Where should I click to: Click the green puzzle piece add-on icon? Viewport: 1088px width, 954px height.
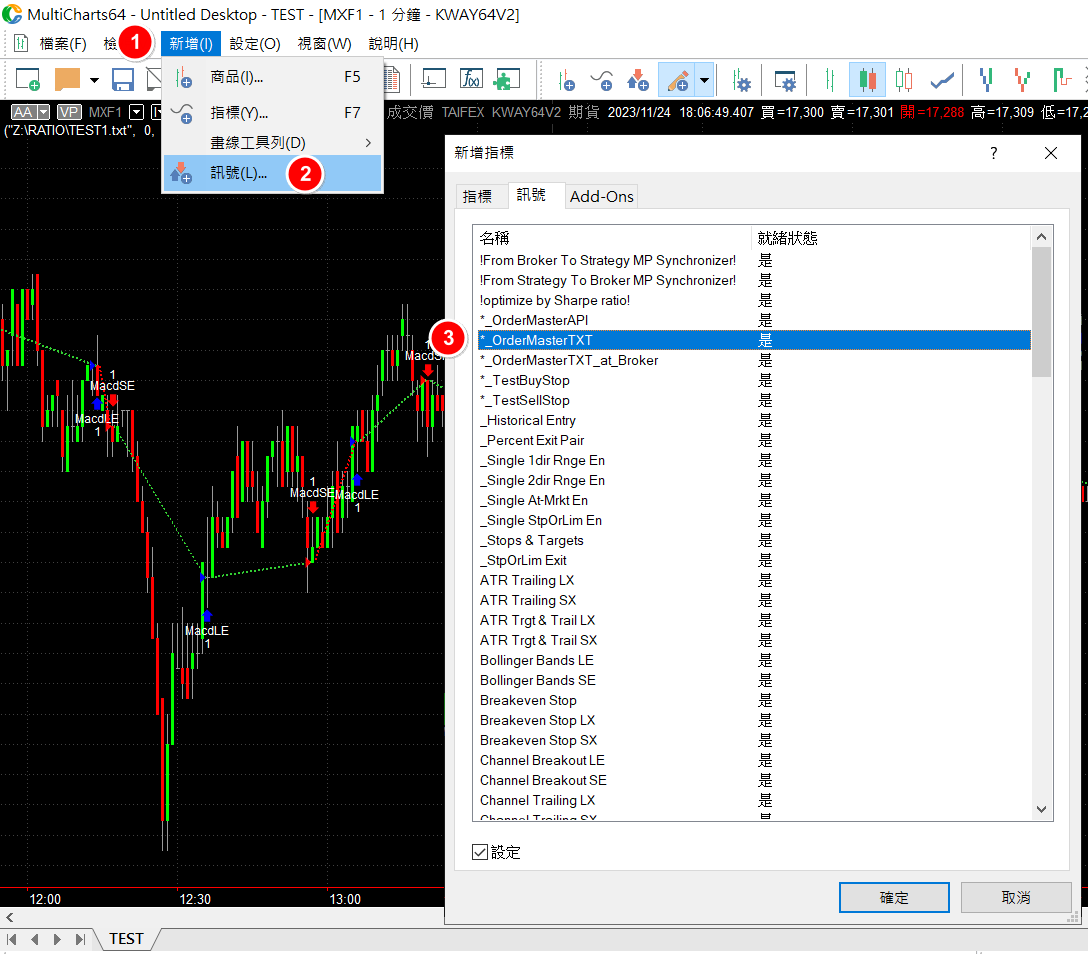[507, 80]
